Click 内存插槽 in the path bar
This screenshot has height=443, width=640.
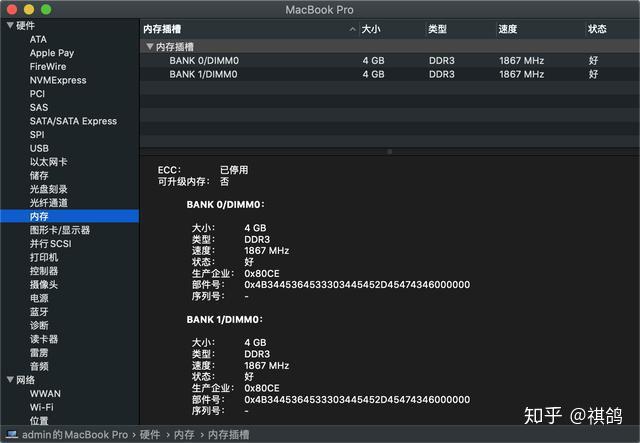tap(228, 434)
